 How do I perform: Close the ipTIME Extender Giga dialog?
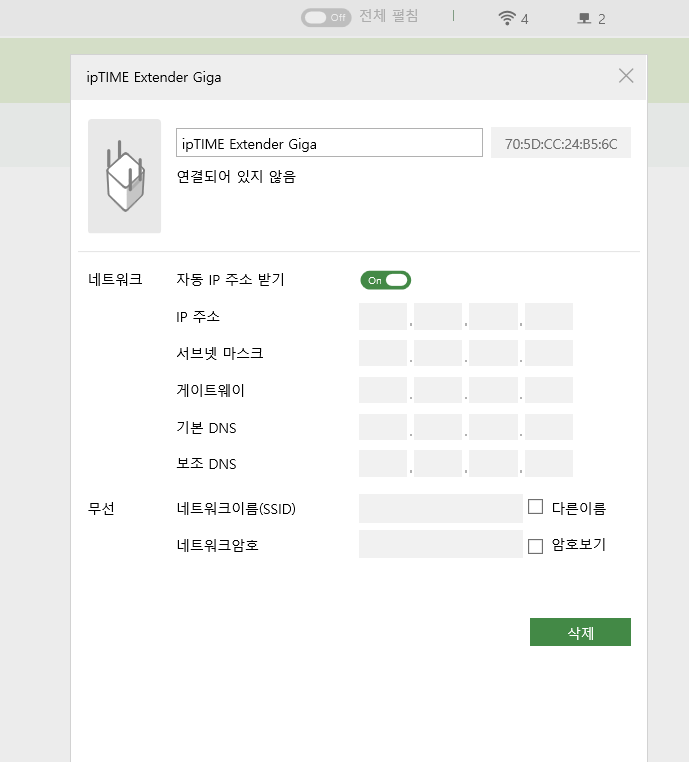point(626,76)
